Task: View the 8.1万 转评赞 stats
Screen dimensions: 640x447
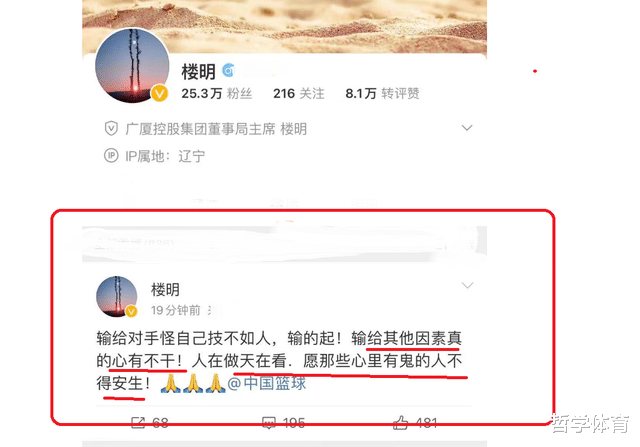Action: 382,93
